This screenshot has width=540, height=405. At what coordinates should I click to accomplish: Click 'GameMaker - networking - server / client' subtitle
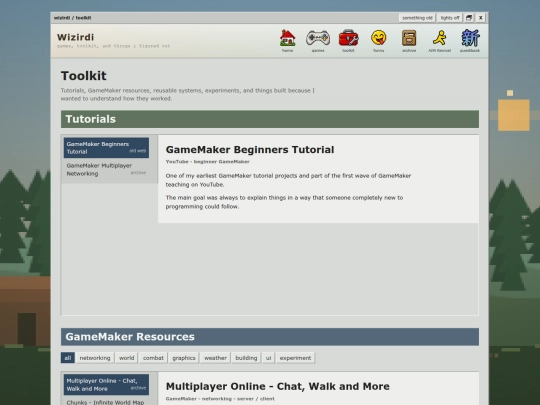pyautogui.click(x=220, y=399)
